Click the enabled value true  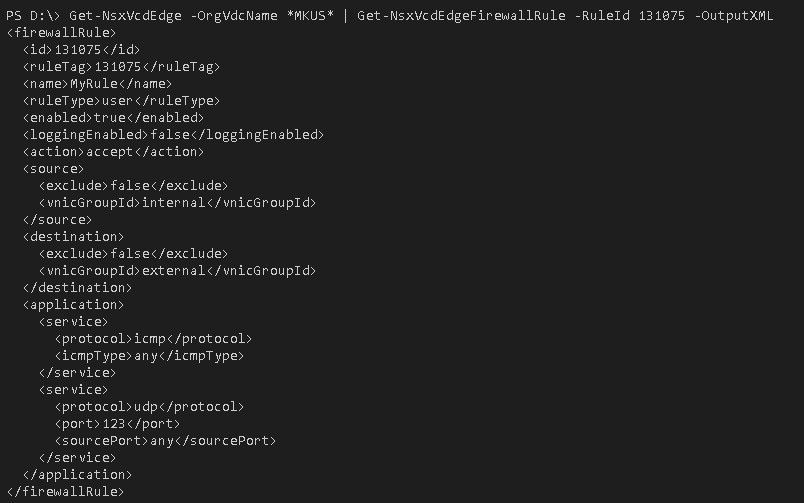click(110, 118)
